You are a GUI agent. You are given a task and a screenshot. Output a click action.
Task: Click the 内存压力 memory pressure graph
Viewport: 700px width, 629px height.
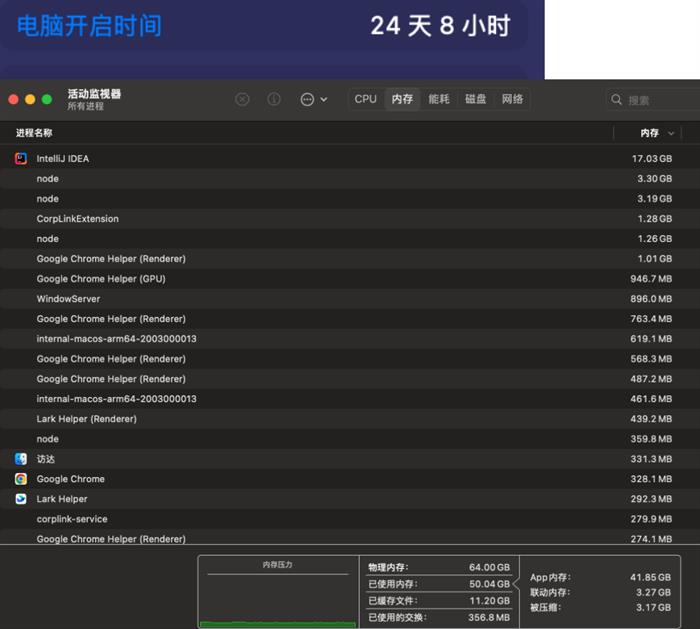(x=278, y=592)
